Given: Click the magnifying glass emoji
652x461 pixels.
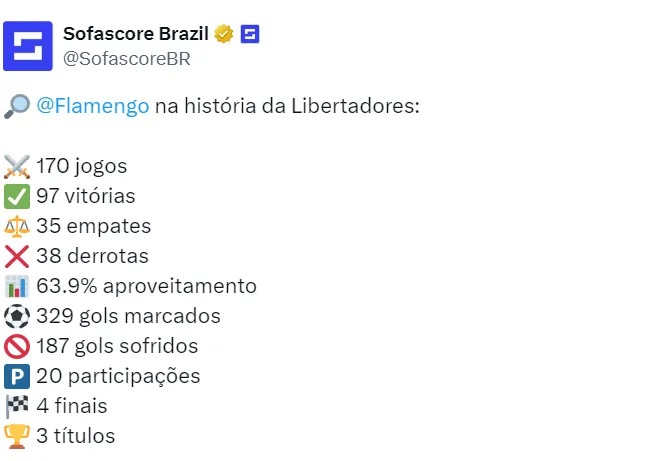Looking at the screenshot, I should 17,106.
